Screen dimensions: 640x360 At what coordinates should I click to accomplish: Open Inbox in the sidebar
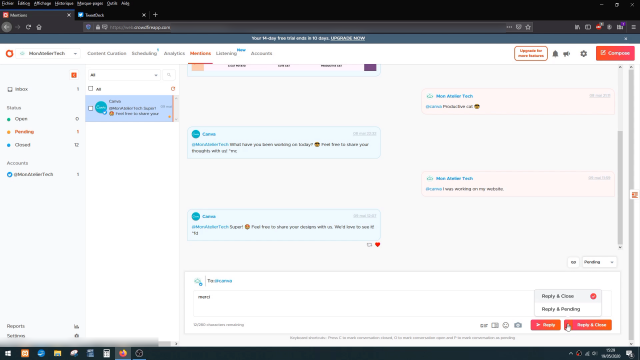pos(43,89)
